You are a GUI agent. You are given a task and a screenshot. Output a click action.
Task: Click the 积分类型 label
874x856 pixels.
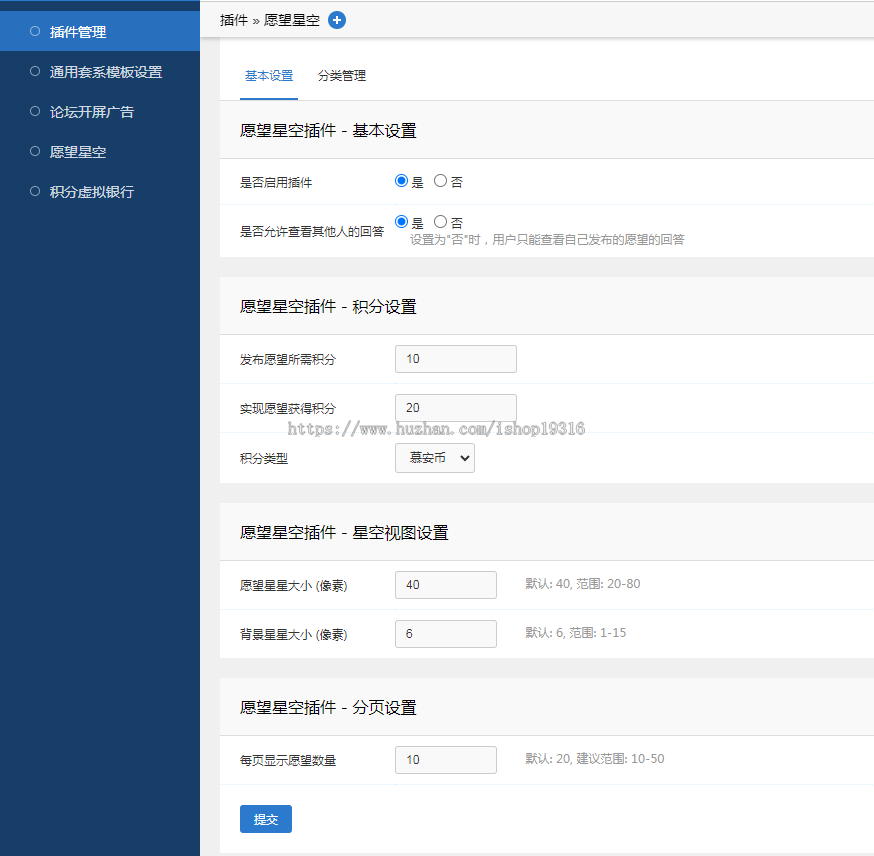[x=264, y=459]
